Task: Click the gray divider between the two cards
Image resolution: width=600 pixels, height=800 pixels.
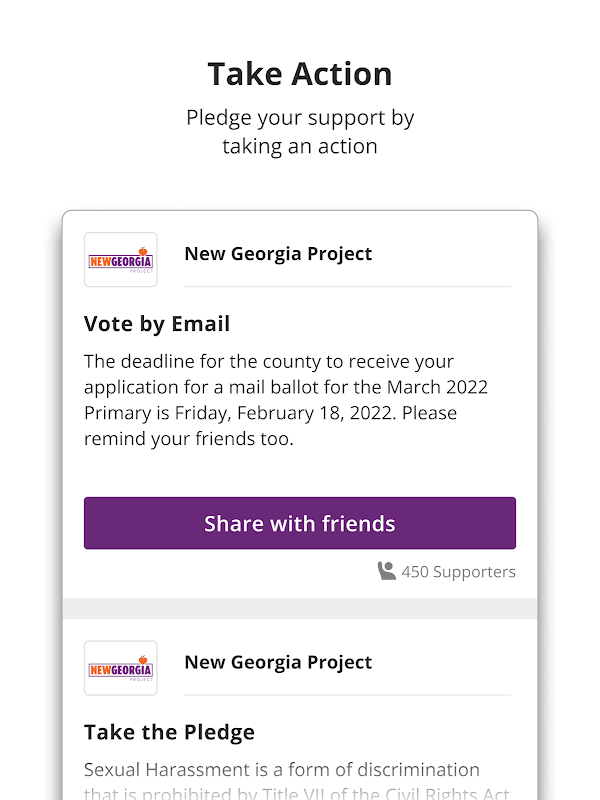Action: click(300, 609)
